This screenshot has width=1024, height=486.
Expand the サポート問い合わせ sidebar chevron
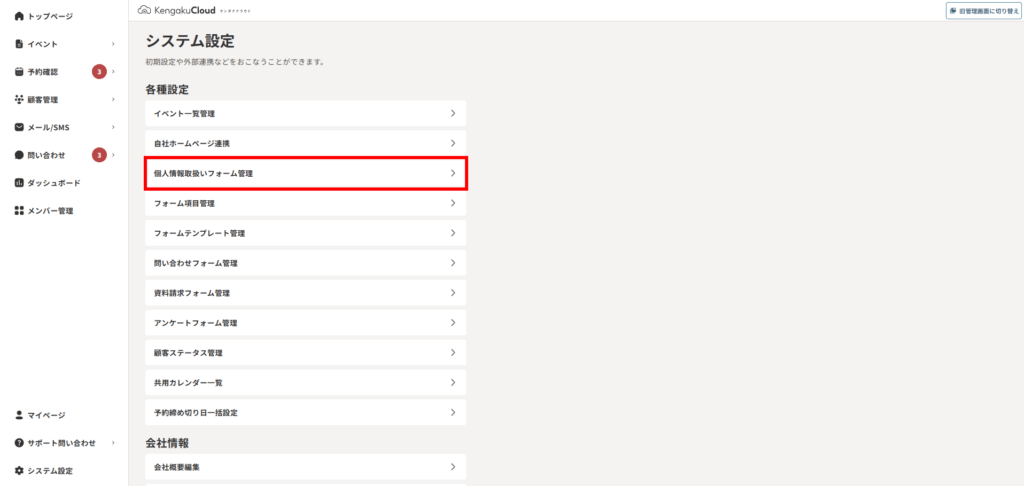pyautogui.click(x=113, y=443)
